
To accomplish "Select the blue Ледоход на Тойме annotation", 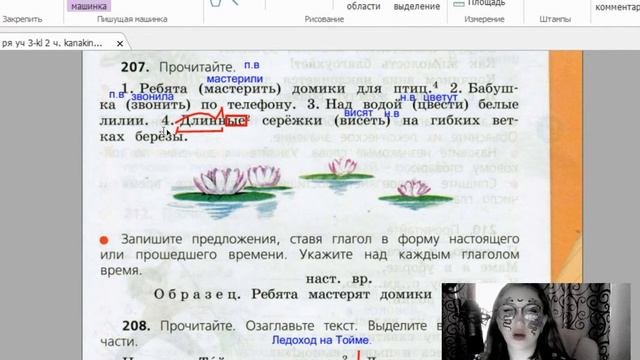I will [x=320, y=340].
